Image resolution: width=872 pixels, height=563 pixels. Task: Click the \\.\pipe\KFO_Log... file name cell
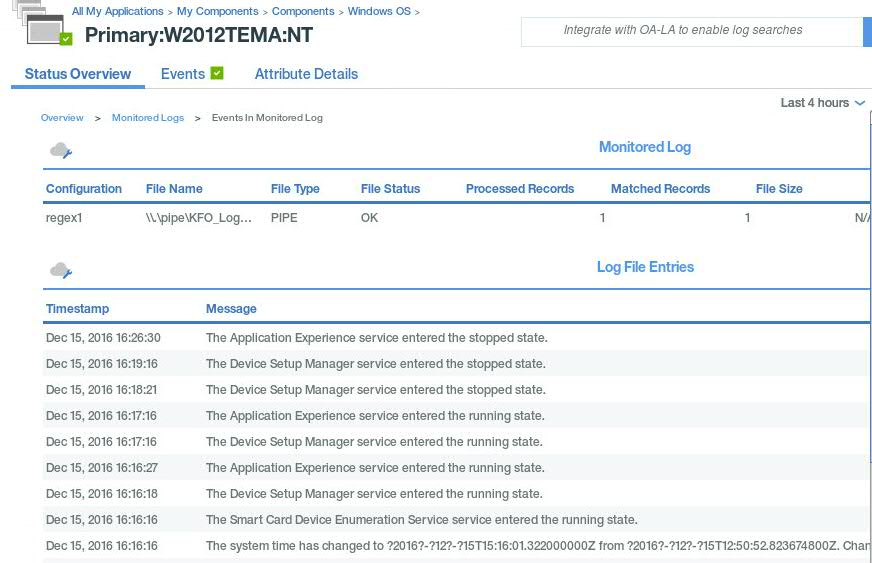[199, 218]
